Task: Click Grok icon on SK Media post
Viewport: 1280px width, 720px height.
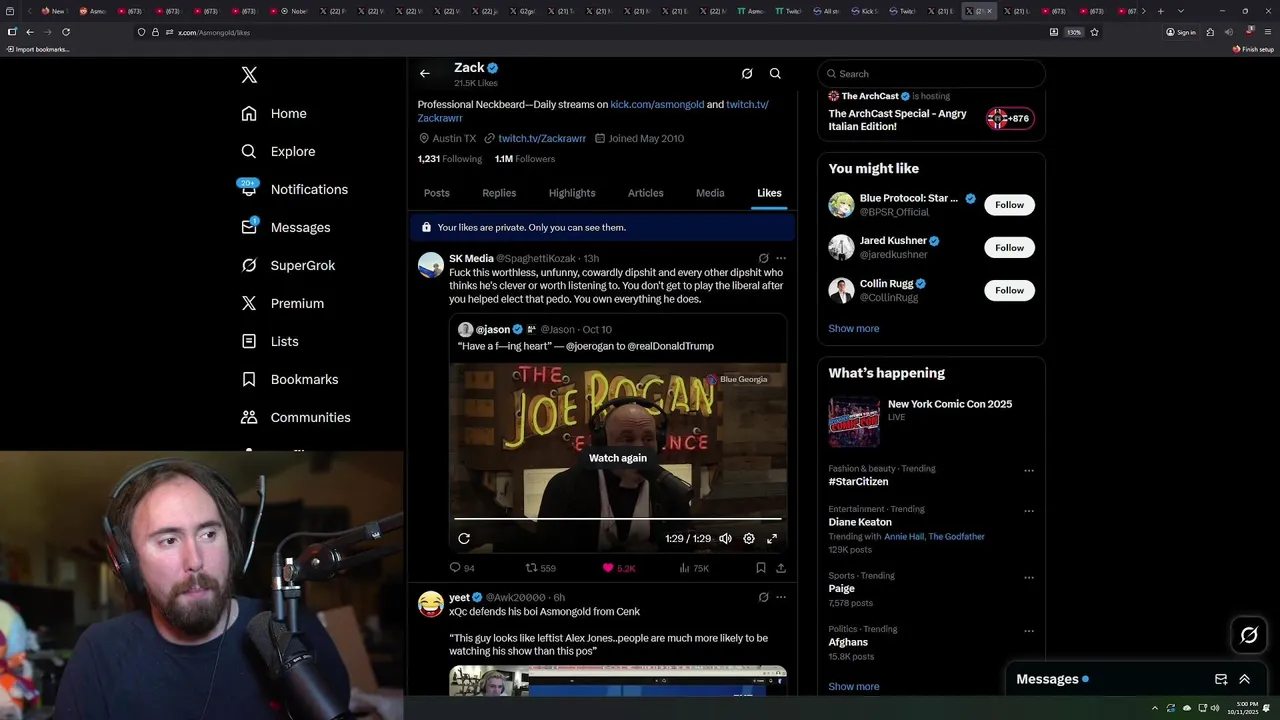Action: (x=763, y=258)
